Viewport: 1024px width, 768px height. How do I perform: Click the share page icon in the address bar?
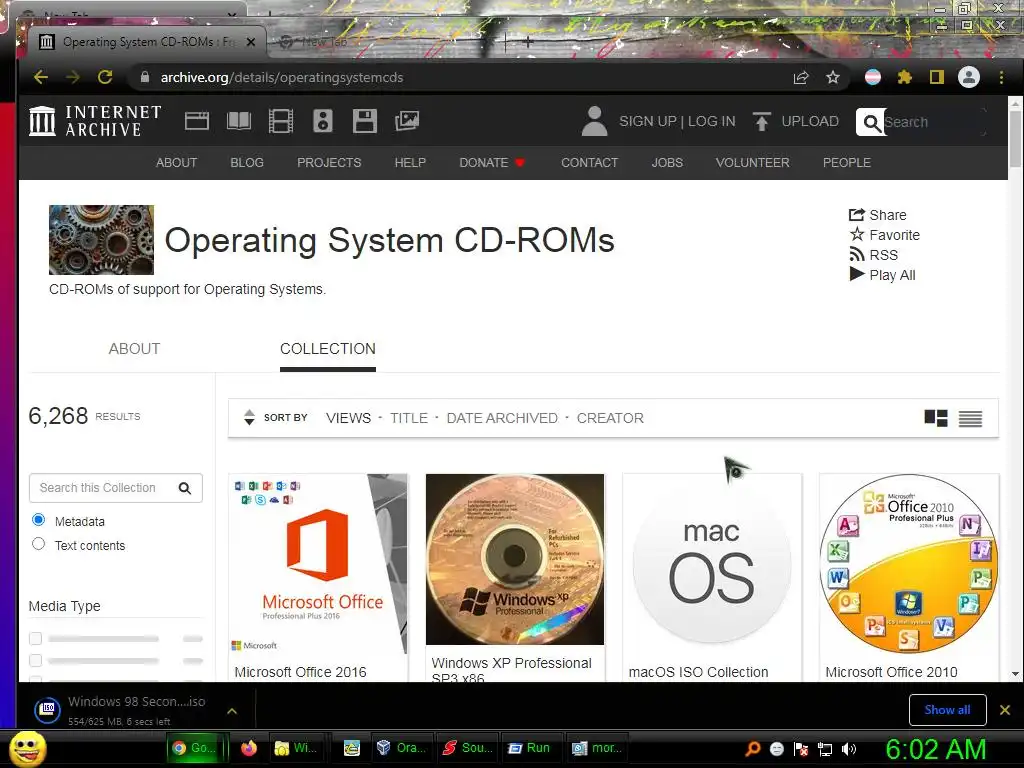click(x=801, y=78)
